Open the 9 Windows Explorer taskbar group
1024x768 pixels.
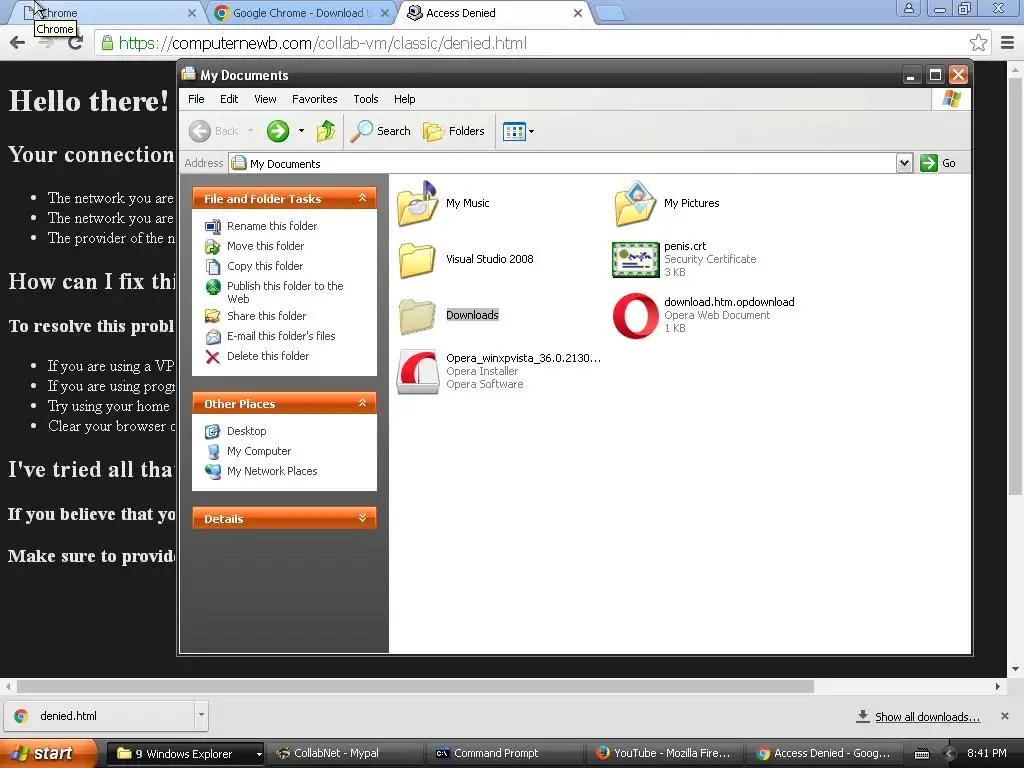pyautogui.click(x=185, y=754)
